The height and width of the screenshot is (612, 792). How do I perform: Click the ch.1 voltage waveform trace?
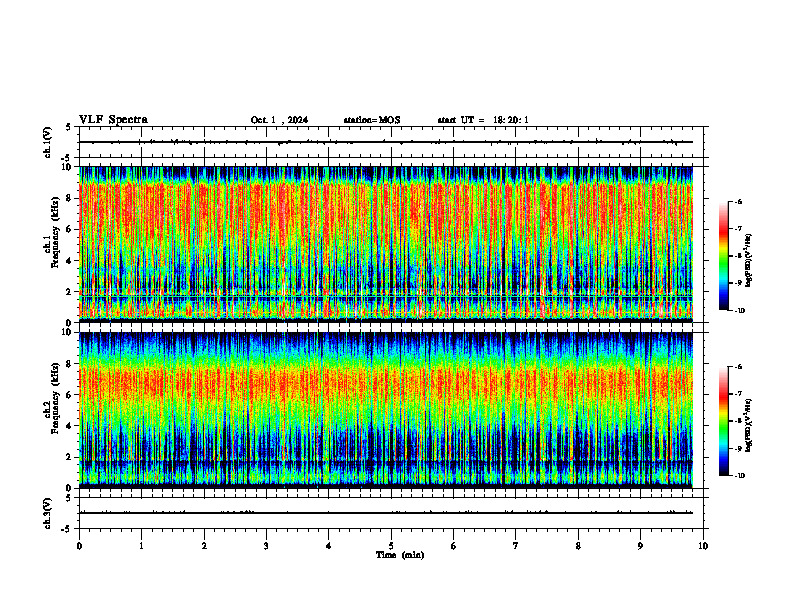[386, 142]
